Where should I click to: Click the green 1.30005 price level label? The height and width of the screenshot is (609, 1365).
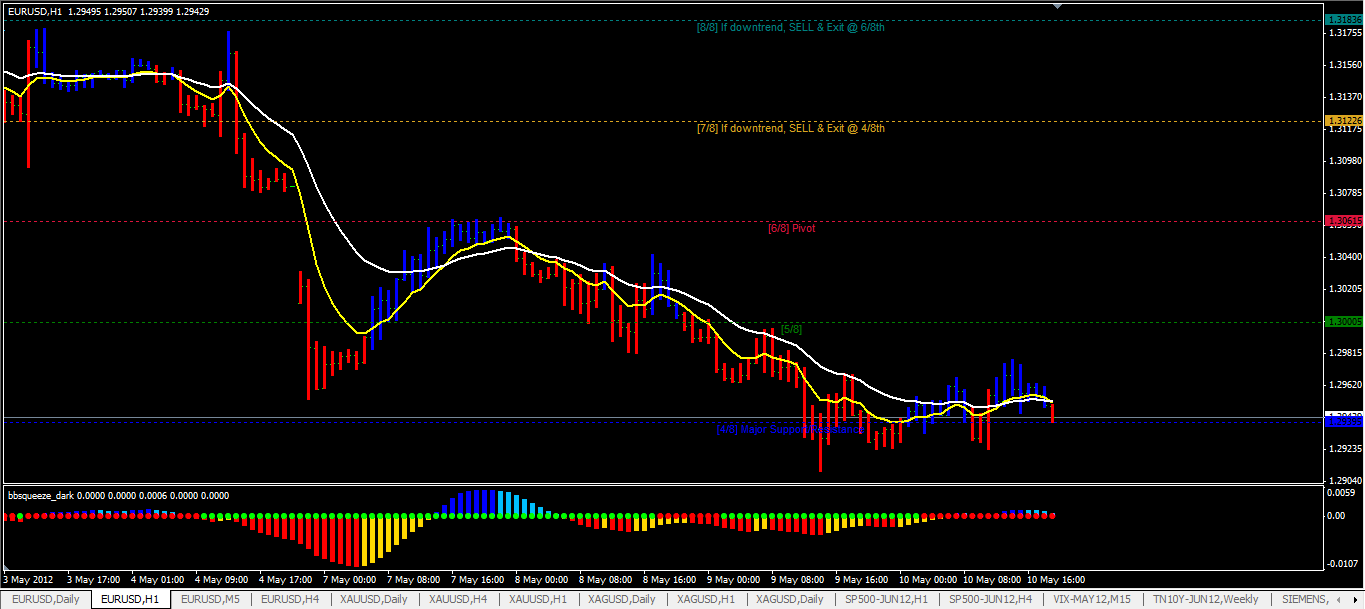(x=1342, y=322)
